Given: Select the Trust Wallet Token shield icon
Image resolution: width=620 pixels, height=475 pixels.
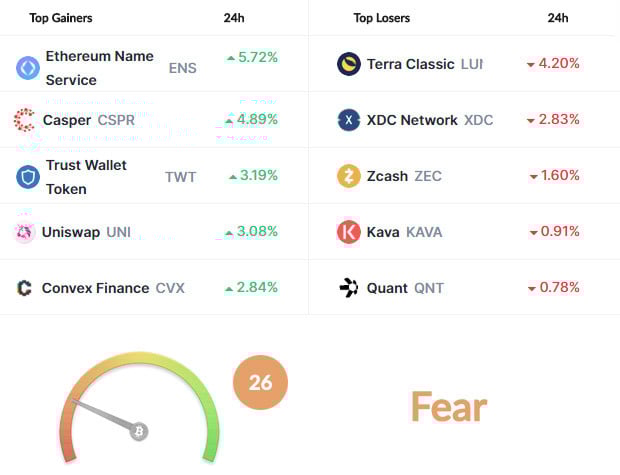Looking at the screenshot, I should pos(28,176).
